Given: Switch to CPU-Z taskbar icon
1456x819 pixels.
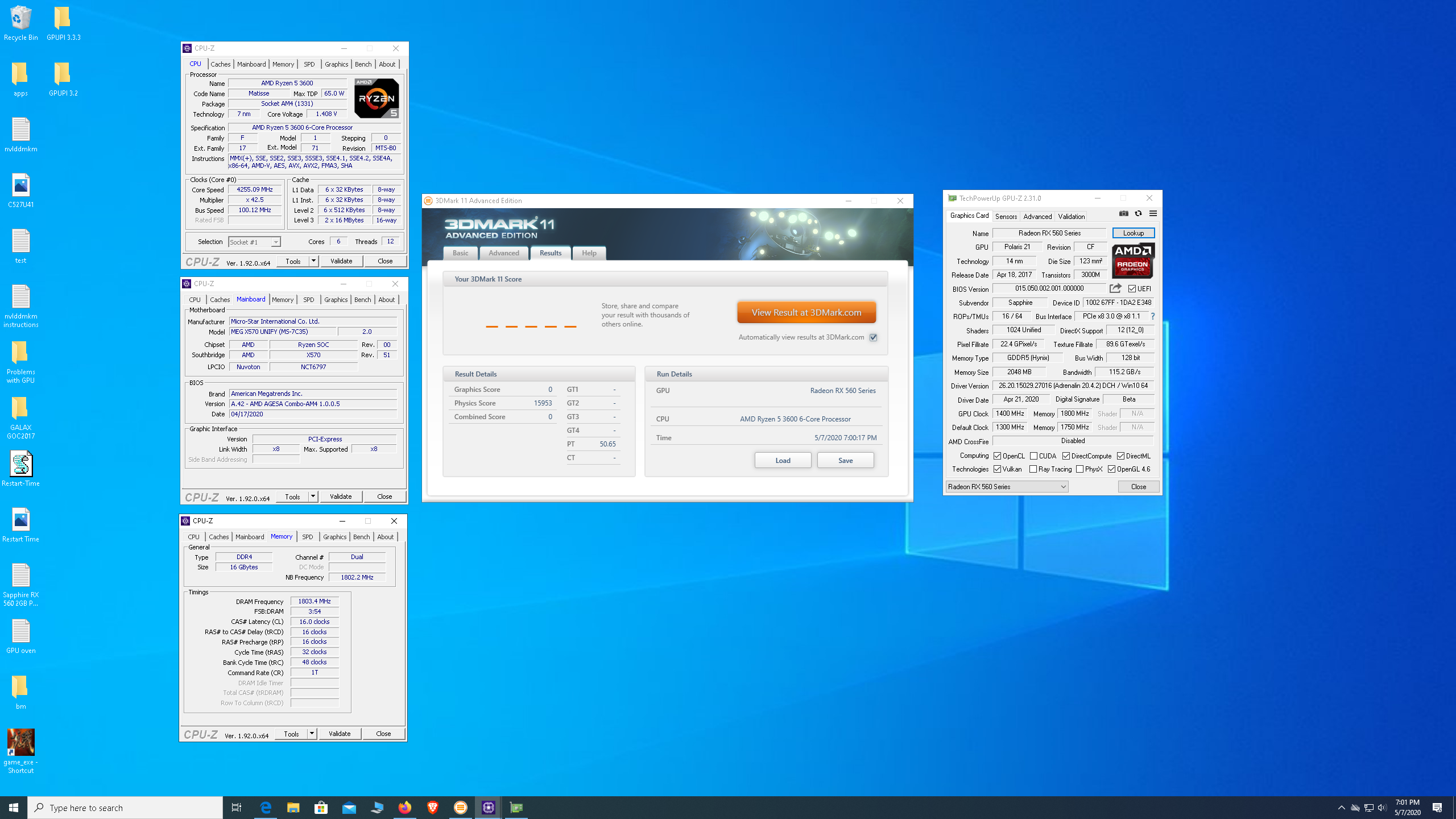Looking at the screenshot, I should (488, 808).
